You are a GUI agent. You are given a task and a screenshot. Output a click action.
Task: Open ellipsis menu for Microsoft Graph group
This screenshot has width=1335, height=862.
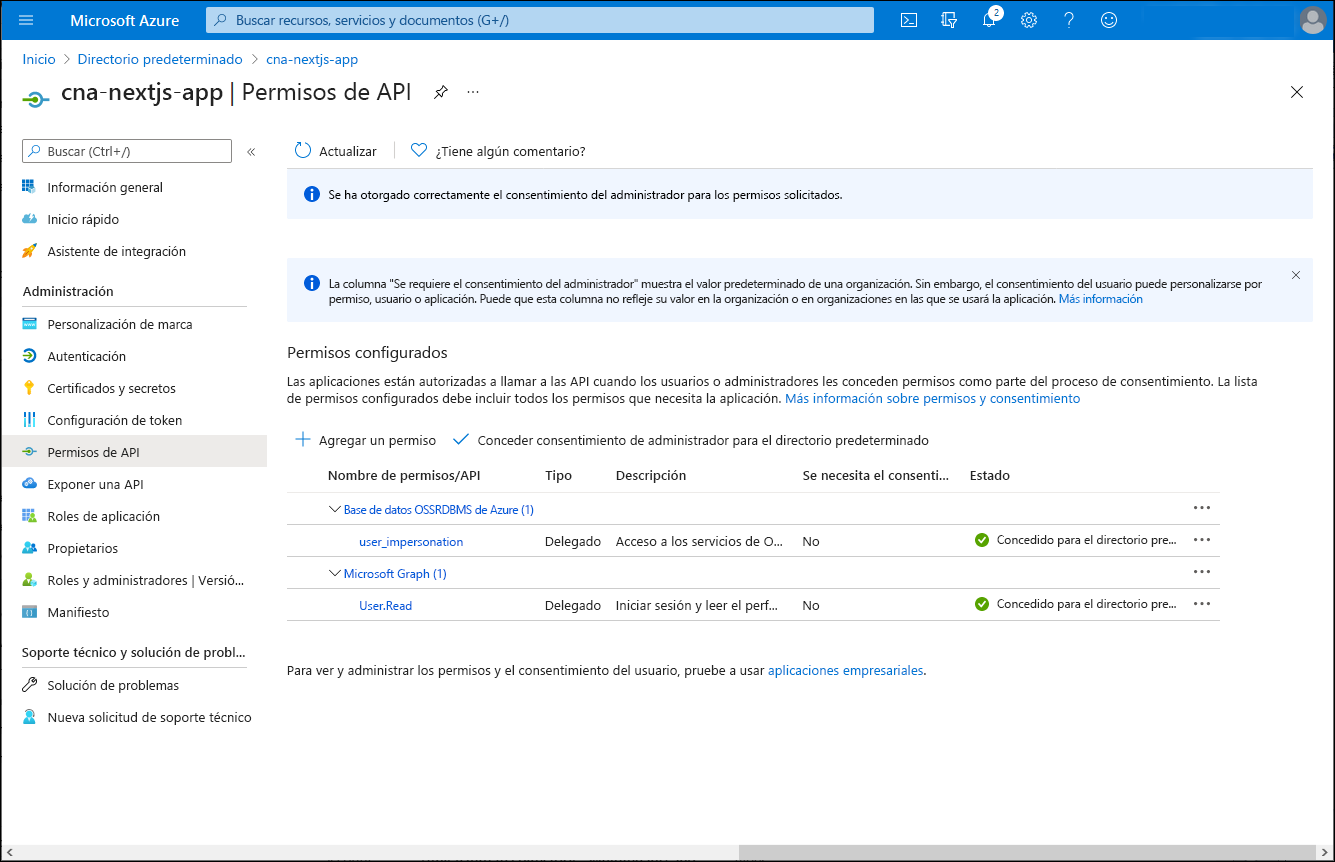[x=1202, y=573]
